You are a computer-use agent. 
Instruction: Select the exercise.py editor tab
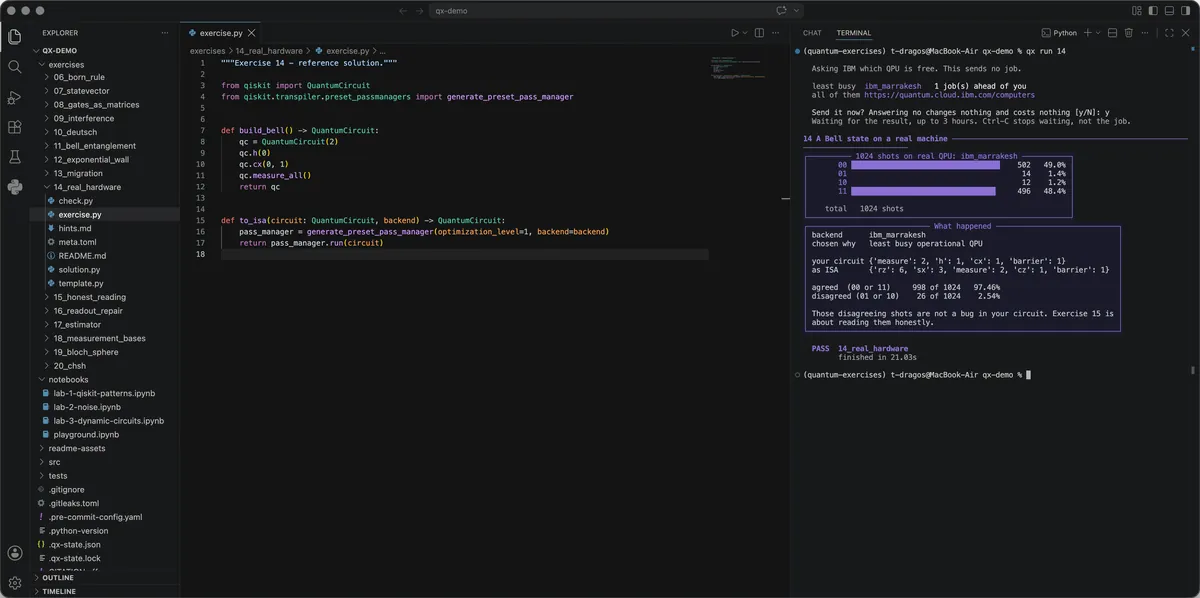tap(220, 33)
